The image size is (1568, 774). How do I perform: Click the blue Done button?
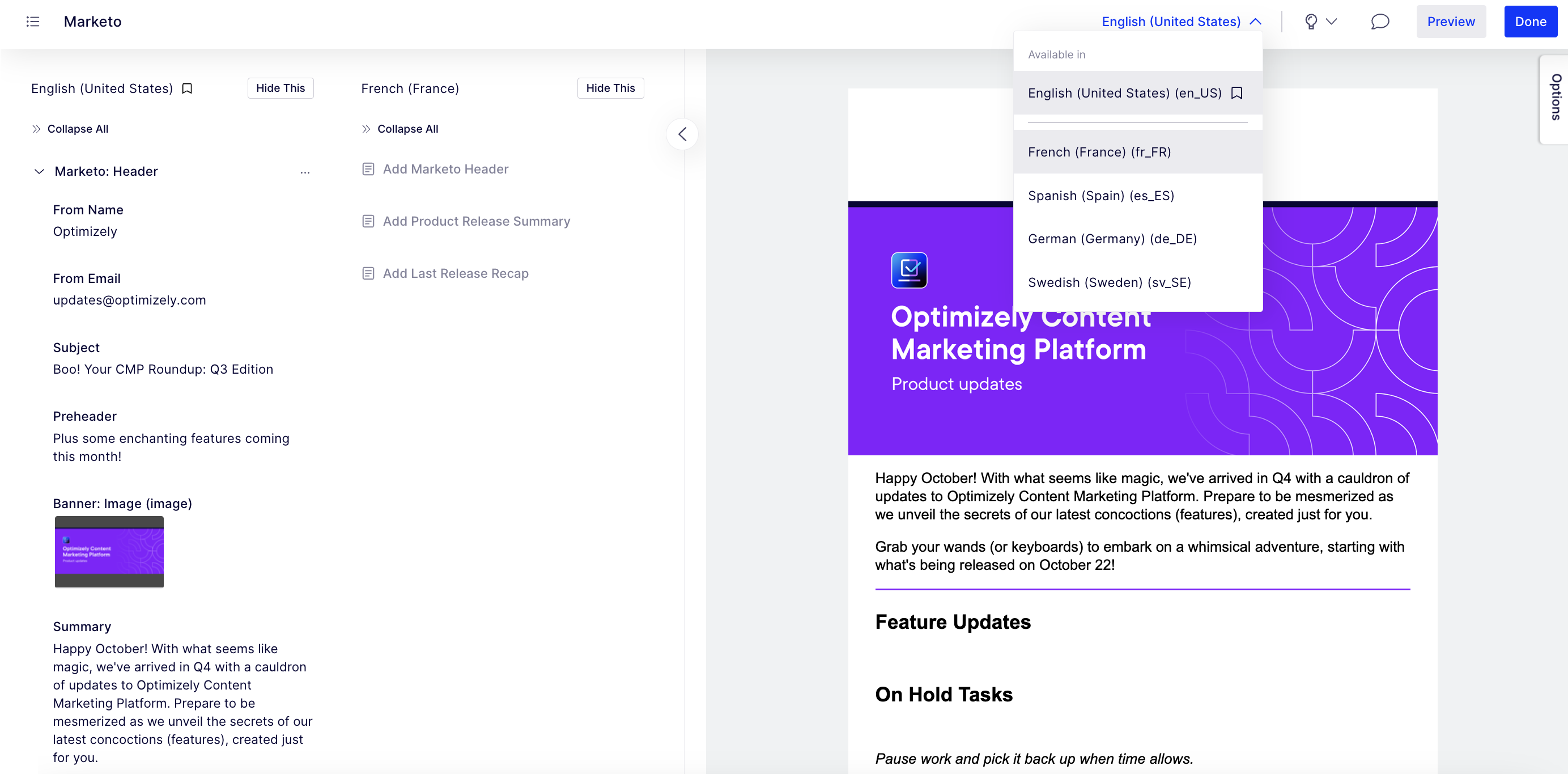(x=1530, y=22)
